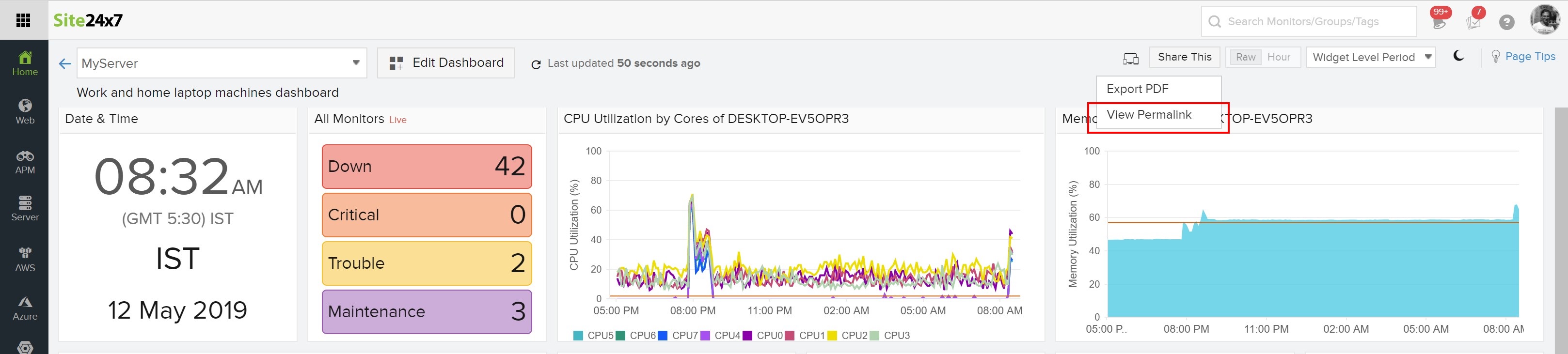Click the Share This button
1568x354 pixels.
[1185, 57]
